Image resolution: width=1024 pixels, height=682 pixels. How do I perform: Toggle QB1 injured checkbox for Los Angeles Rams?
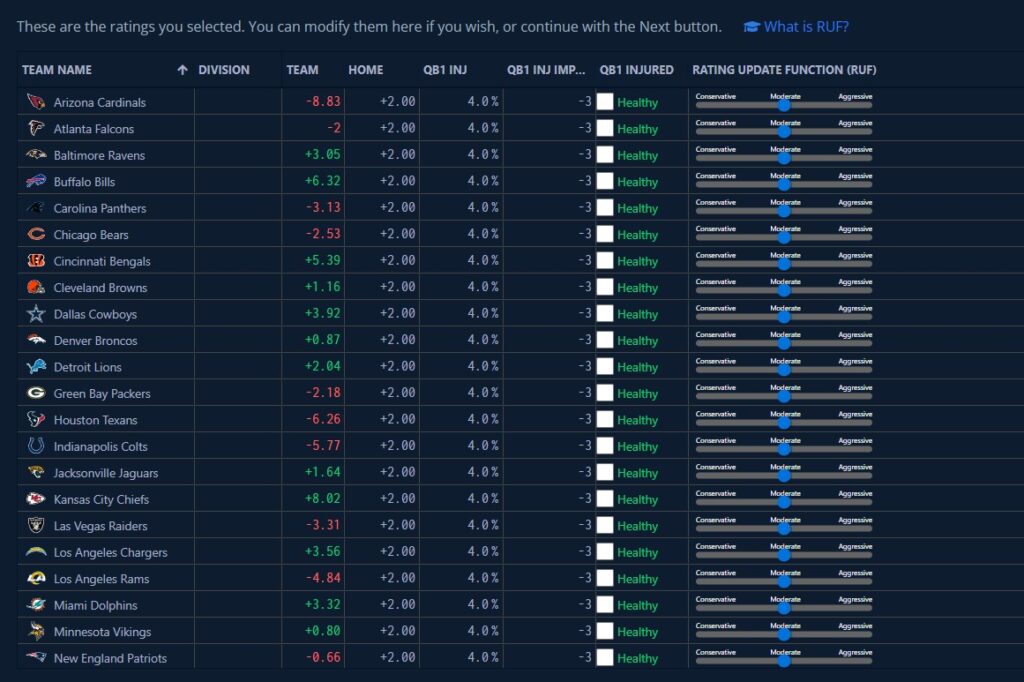pos(605,577)
